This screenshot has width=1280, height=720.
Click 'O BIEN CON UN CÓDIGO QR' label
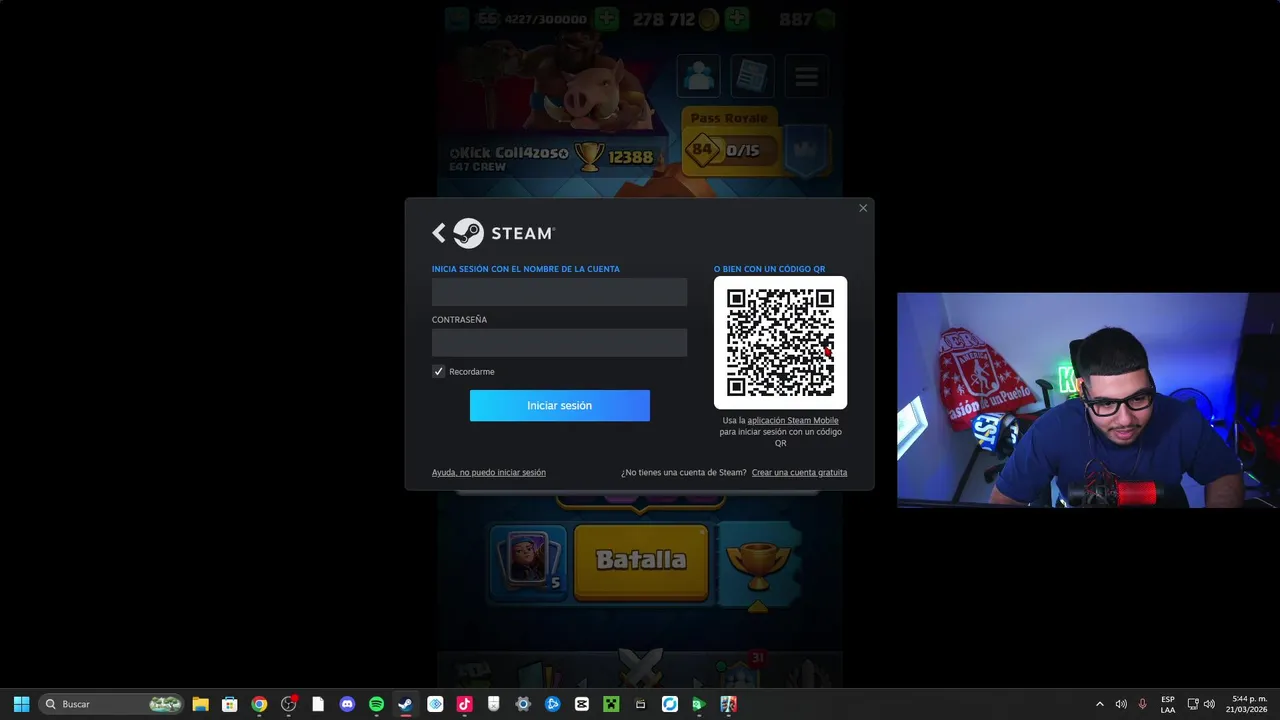click(770, 269)
